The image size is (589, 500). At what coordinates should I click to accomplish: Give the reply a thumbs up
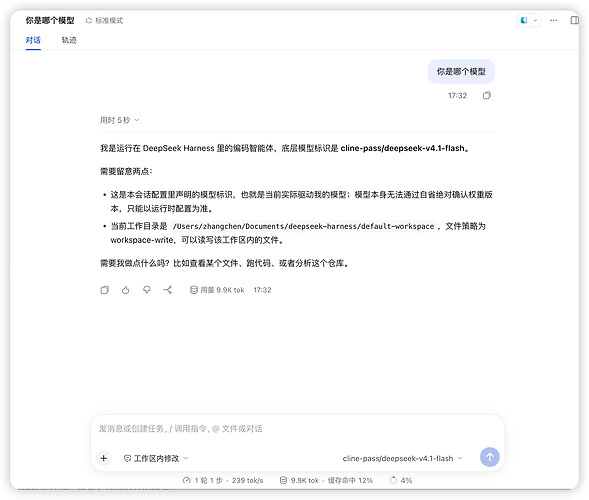tap(126, 290)
